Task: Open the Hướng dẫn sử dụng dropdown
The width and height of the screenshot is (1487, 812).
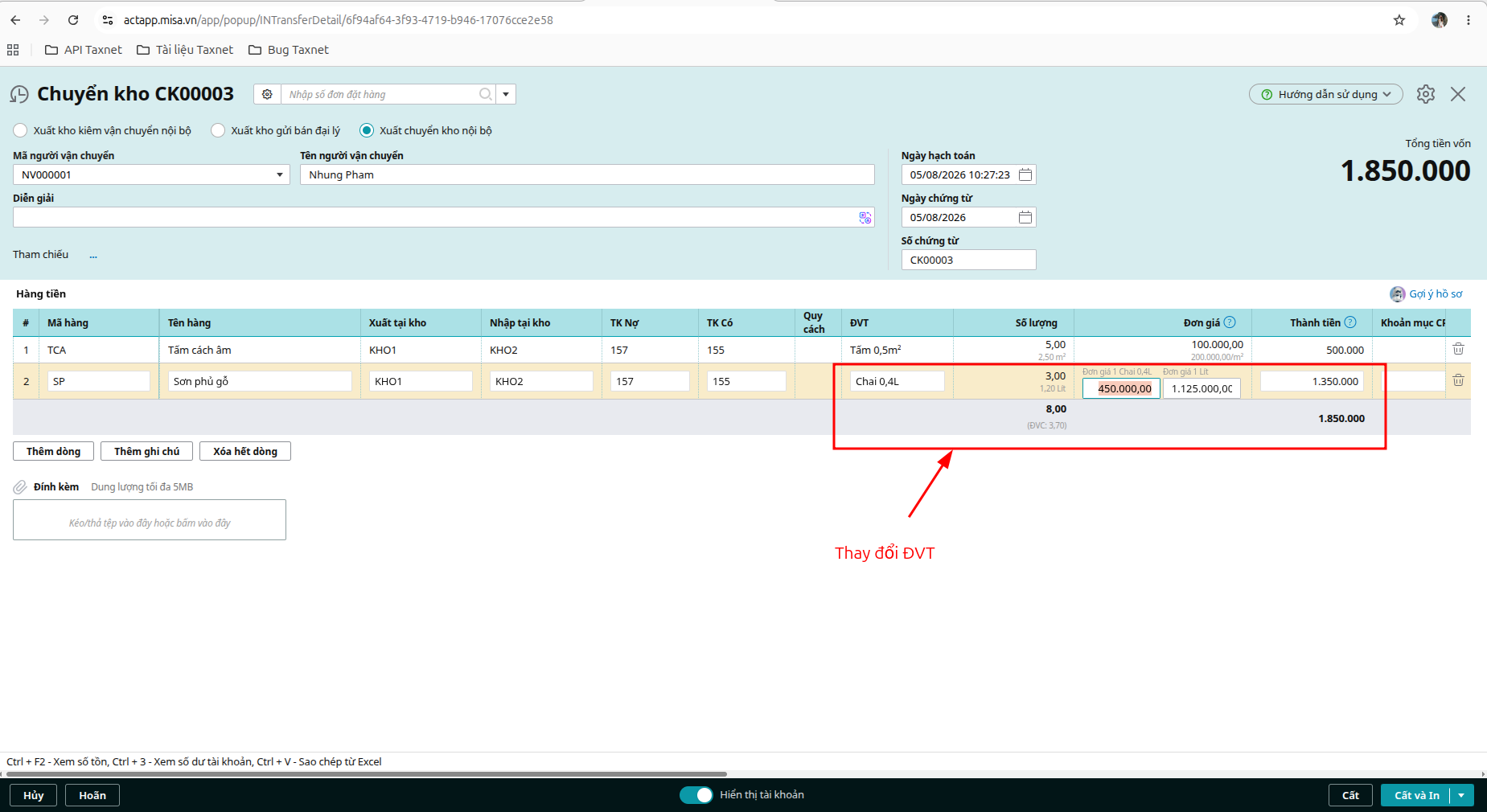Action: click(1325, 94)
